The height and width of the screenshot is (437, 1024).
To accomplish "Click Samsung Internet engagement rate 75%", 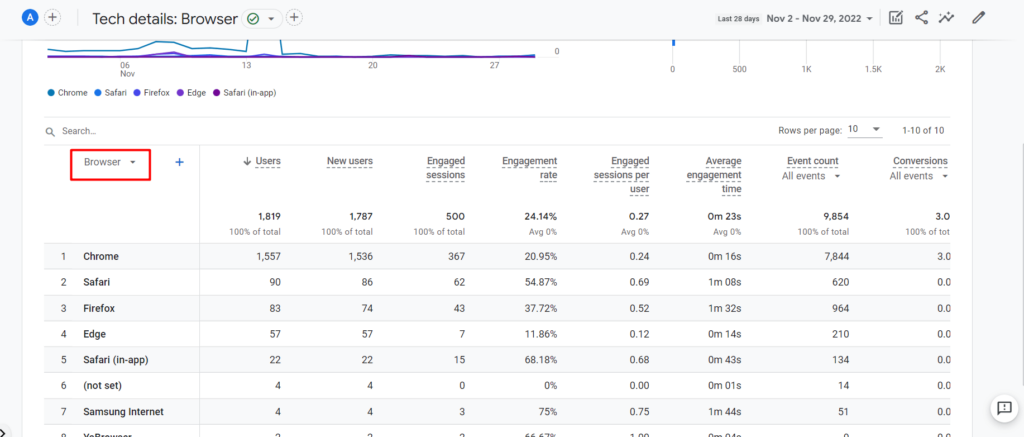I will click(x=547, y=412).
